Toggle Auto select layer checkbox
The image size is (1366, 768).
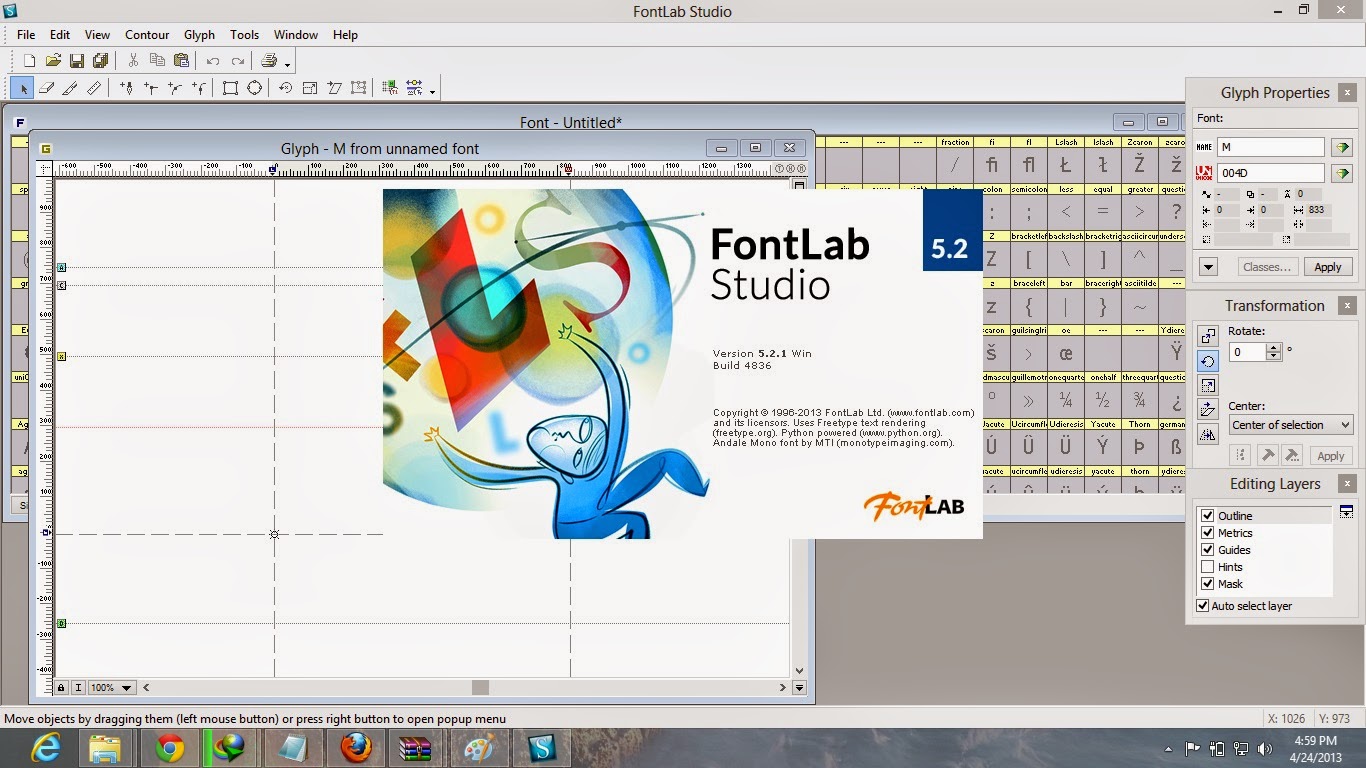point(1203,606)
